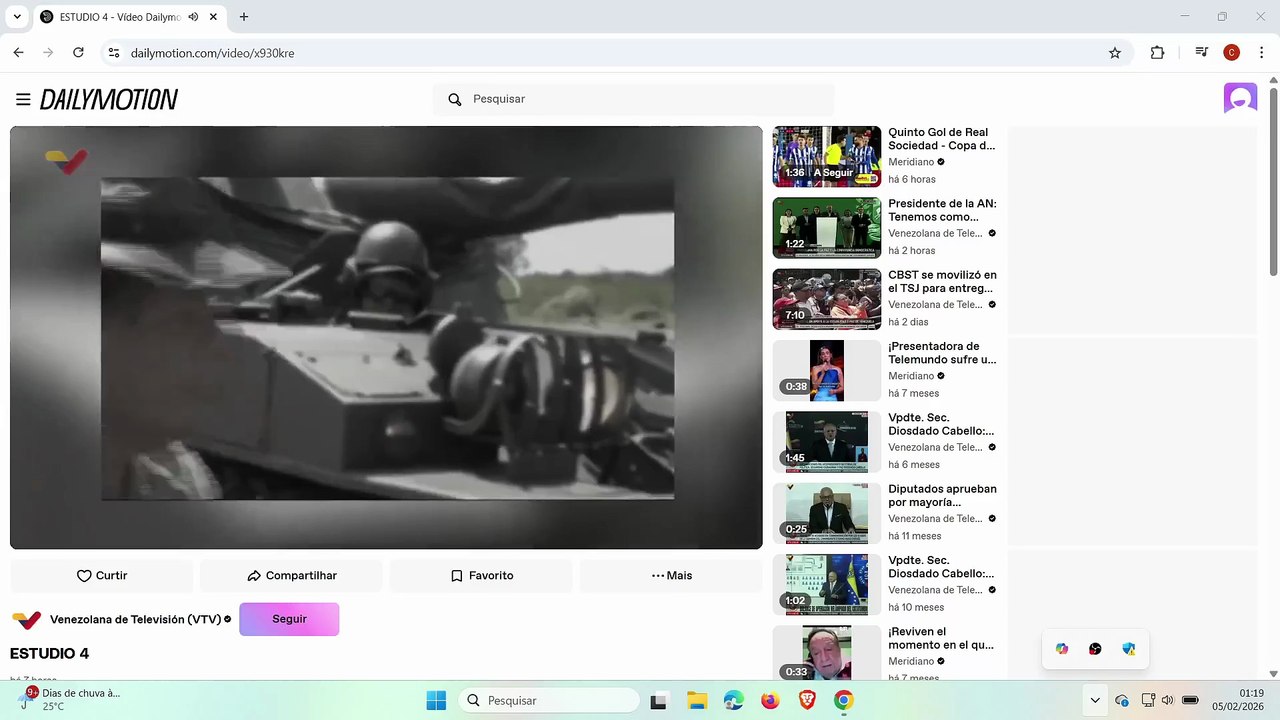Open 'Quinto Gol de Real Sociedad' video title

click(x=942, y=139)
